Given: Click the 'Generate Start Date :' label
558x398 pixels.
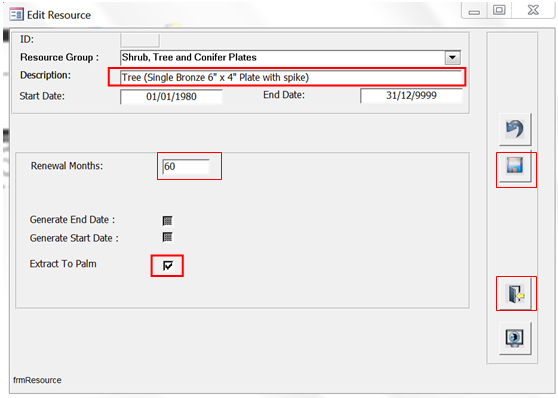Looking at the screenshot, I should pyautogui.click(x=74, y=238).
